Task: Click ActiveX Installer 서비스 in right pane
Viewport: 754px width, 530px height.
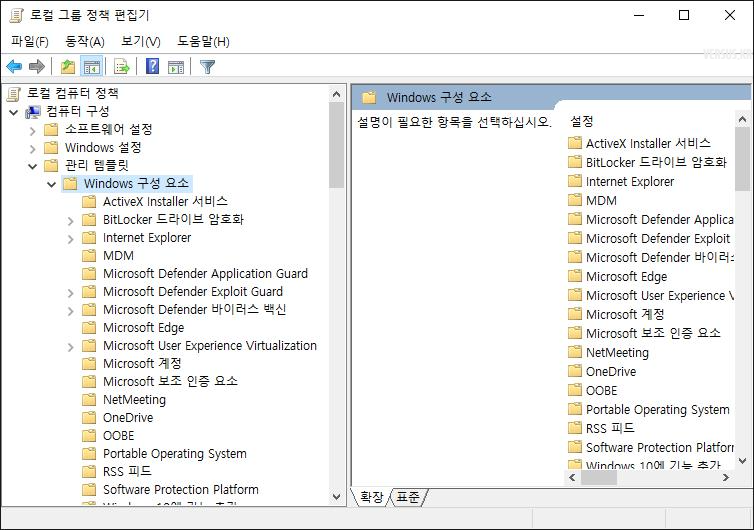Action: pos(648,143)
